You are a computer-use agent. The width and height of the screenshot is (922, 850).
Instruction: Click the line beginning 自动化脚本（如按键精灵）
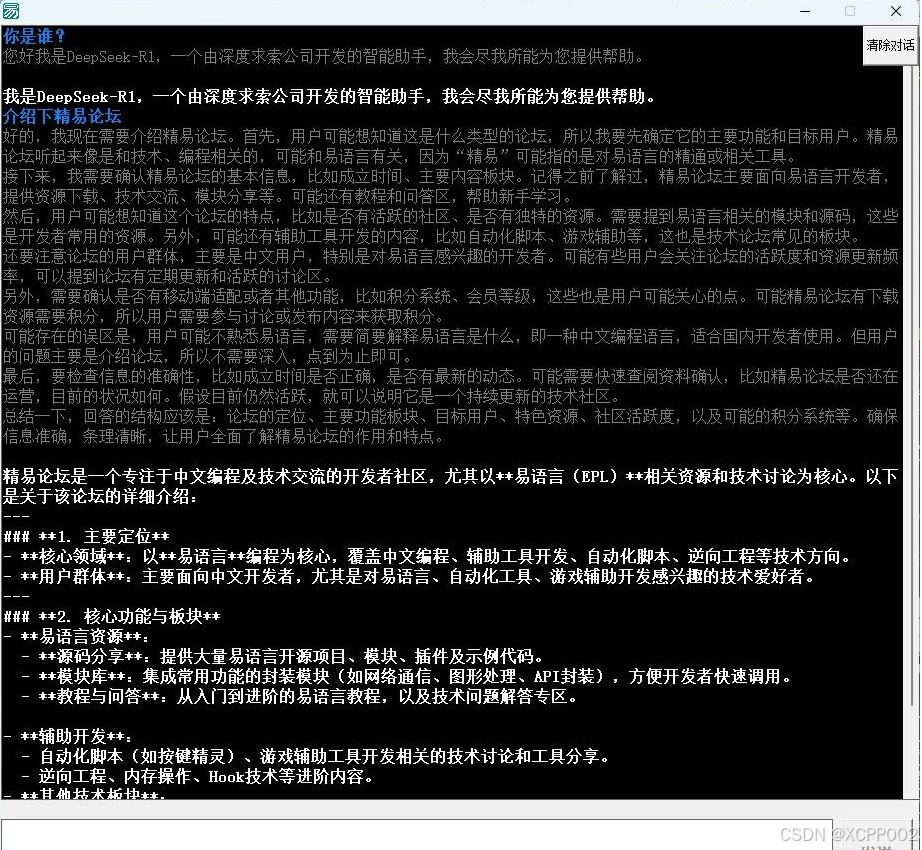pos(316,756)
